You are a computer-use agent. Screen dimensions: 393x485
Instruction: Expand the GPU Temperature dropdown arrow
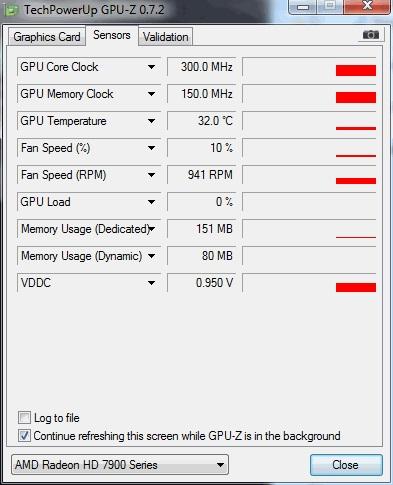(151, 121)
